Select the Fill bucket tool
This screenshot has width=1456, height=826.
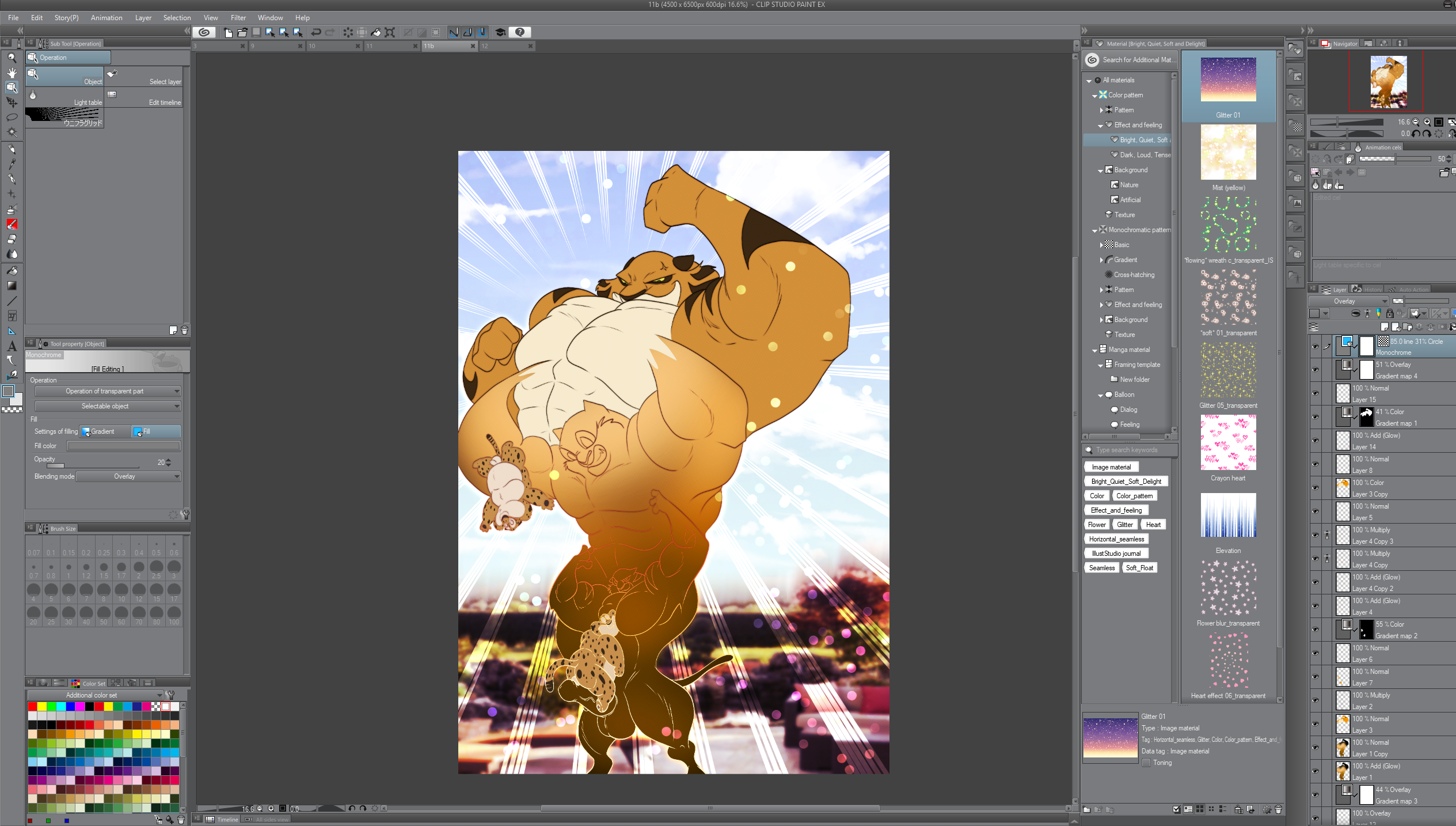(12, 271)
